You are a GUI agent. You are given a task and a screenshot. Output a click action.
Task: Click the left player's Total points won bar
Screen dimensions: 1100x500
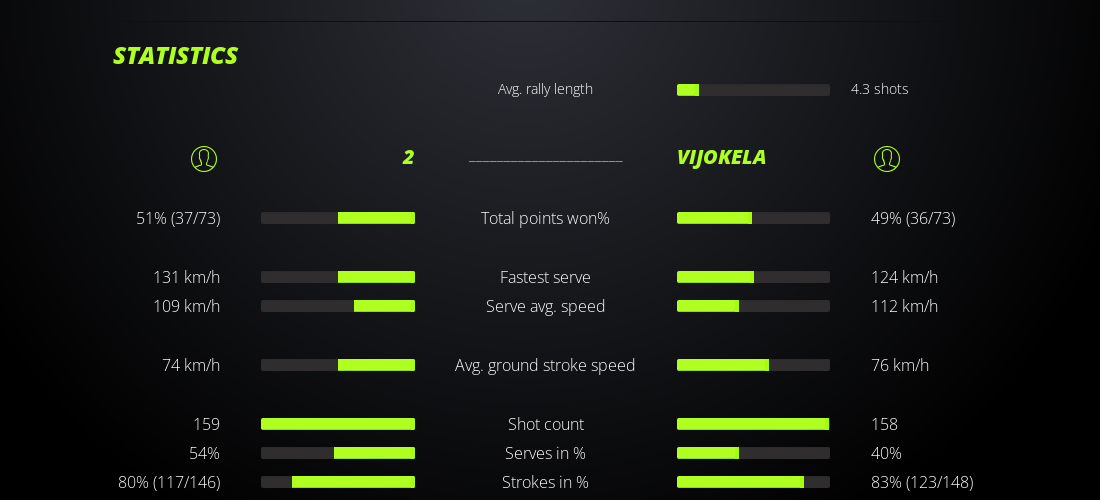coord(338,218)
